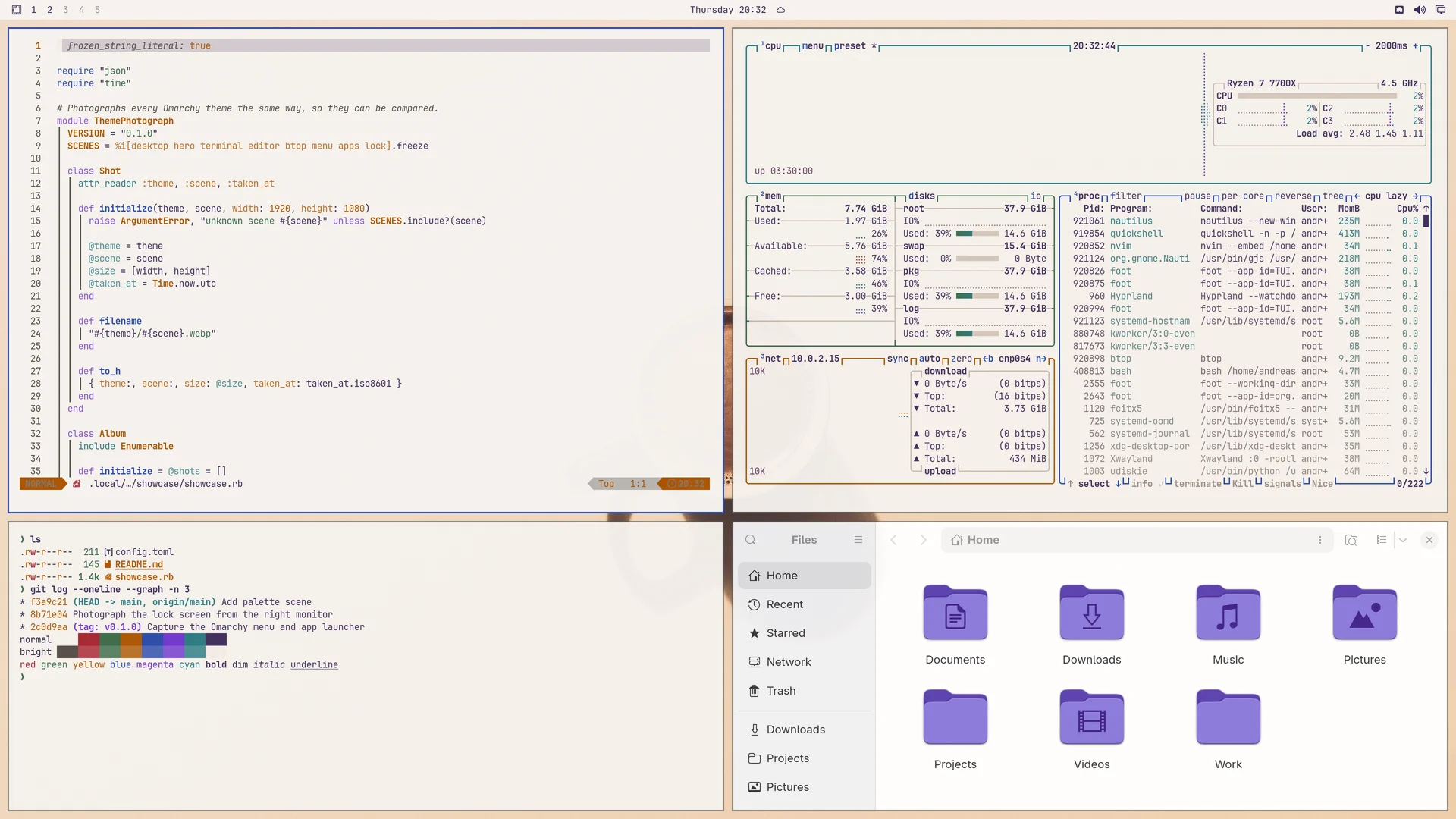Click README.md link in terminal listing
The height and width of the screenshot is (819, 1456).
click(x=139, y=565)
